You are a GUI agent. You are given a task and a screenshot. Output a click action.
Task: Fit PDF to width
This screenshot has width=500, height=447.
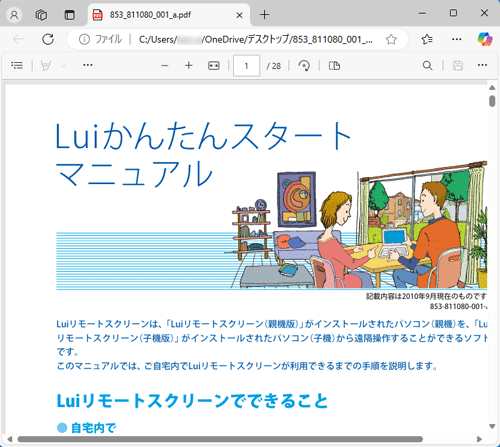click(214, 66)
